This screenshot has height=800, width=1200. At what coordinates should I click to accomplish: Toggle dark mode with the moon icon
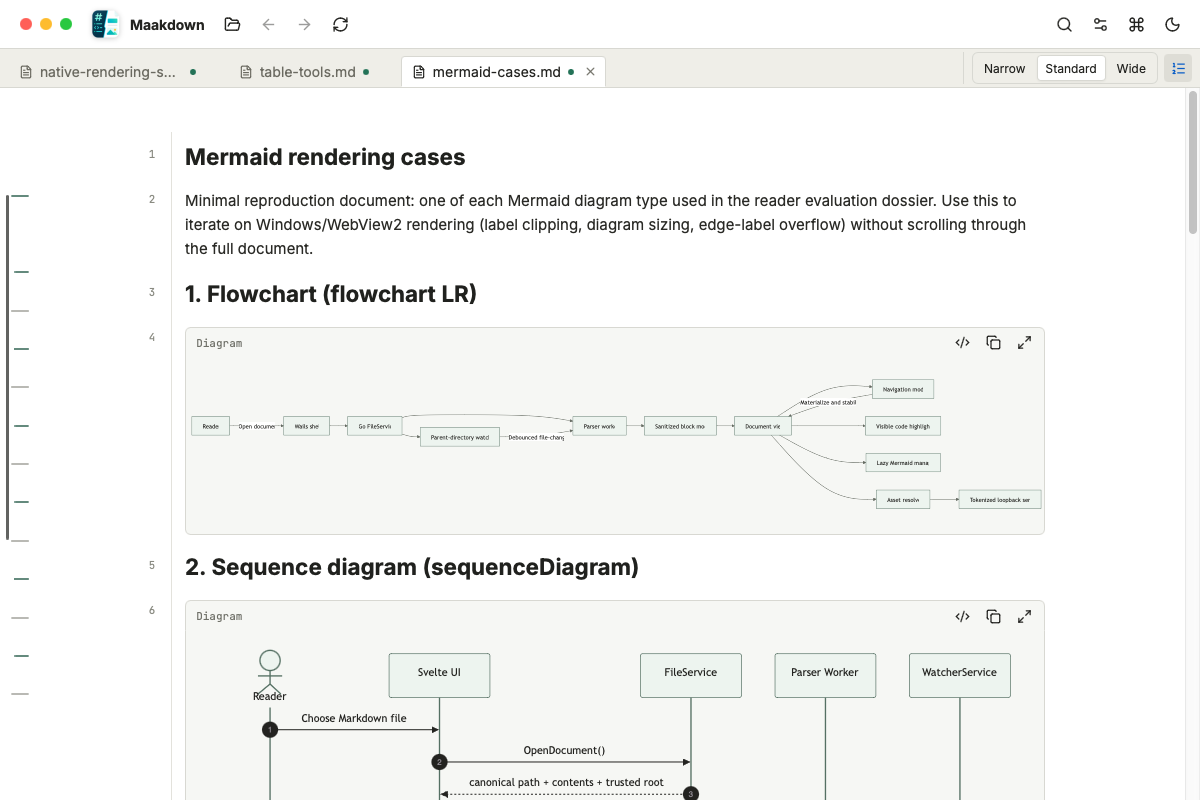coord(1172,24)
